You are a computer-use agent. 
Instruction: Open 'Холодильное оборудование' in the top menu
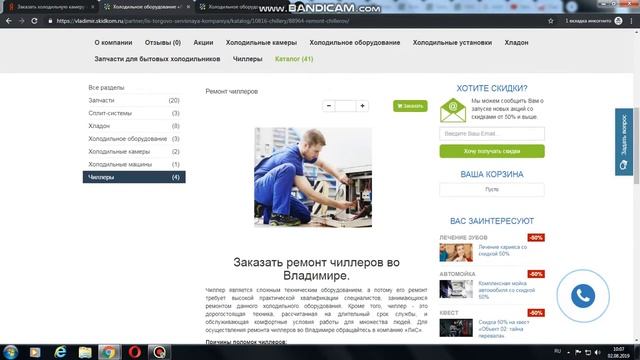354,42
